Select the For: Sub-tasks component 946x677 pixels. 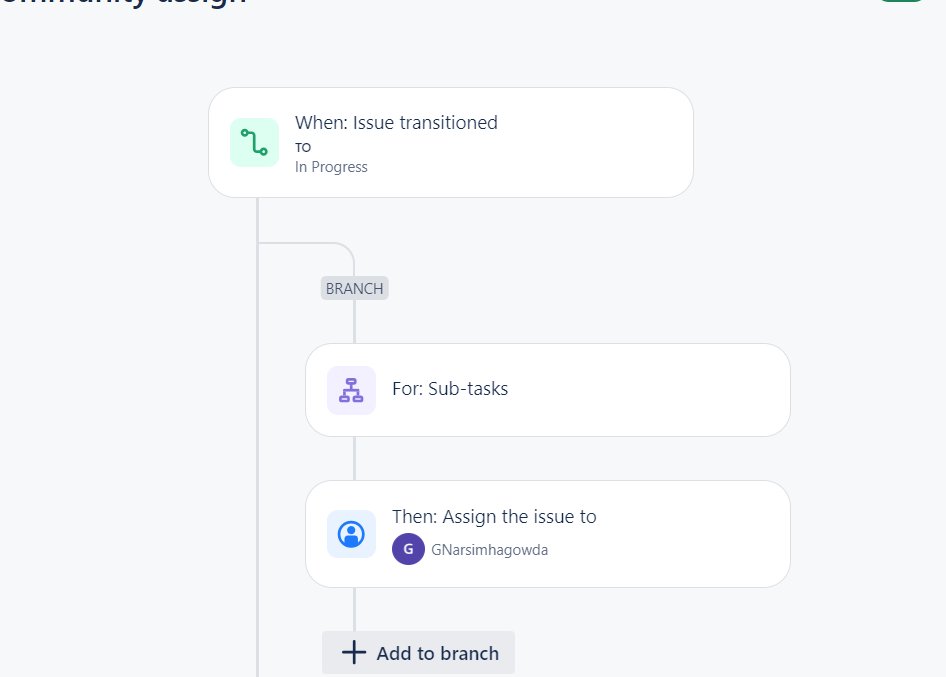pos(548,390)
